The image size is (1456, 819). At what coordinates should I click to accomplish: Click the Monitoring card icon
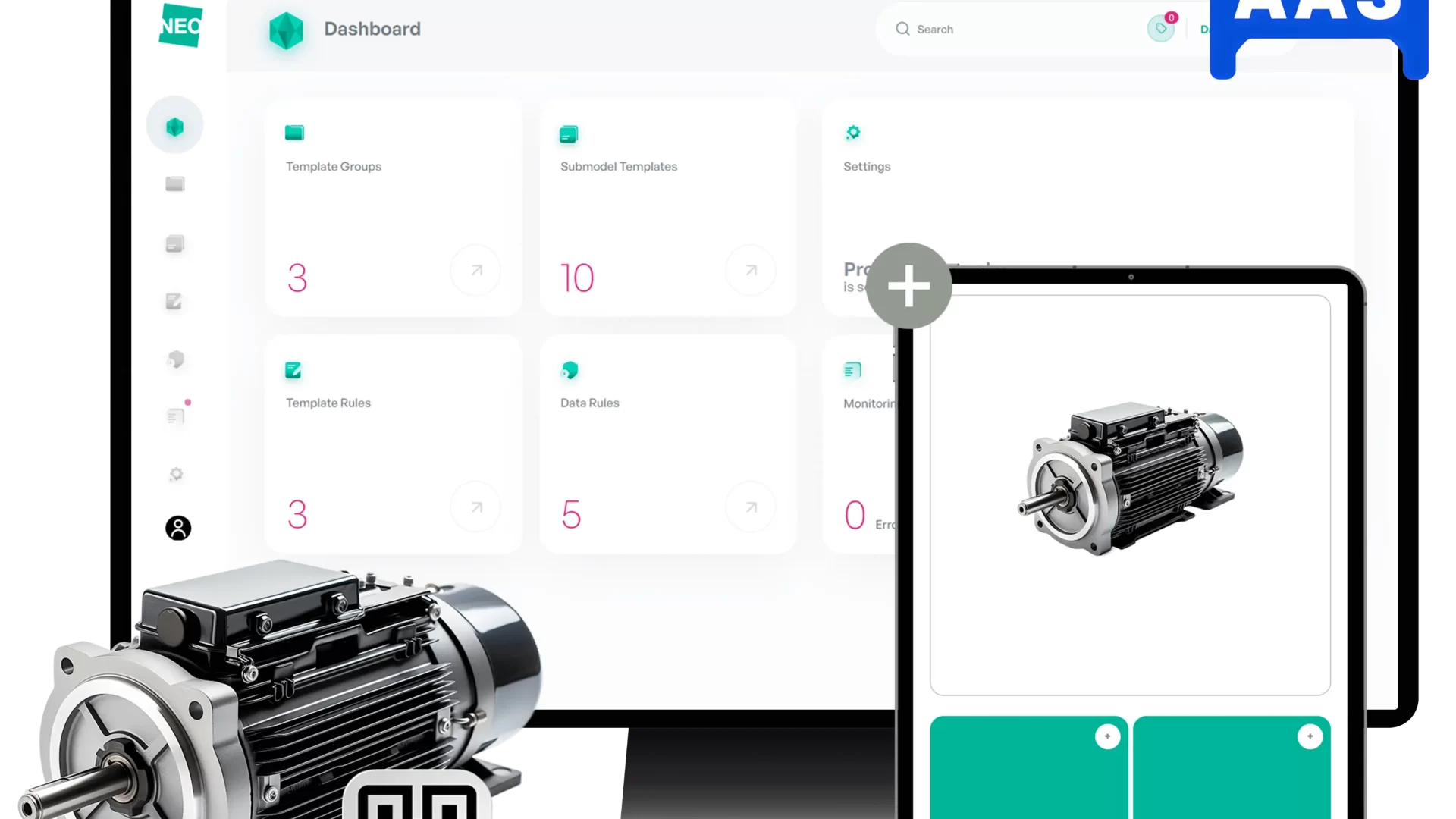(852, 370)
